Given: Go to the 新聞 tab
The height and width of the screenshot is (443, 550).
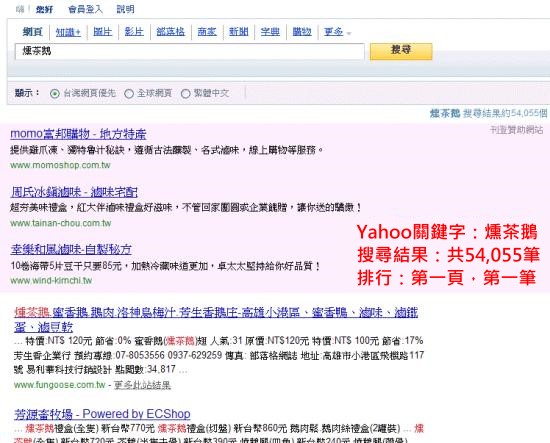Looking at the screenshot, I should (x=239, y=32).
